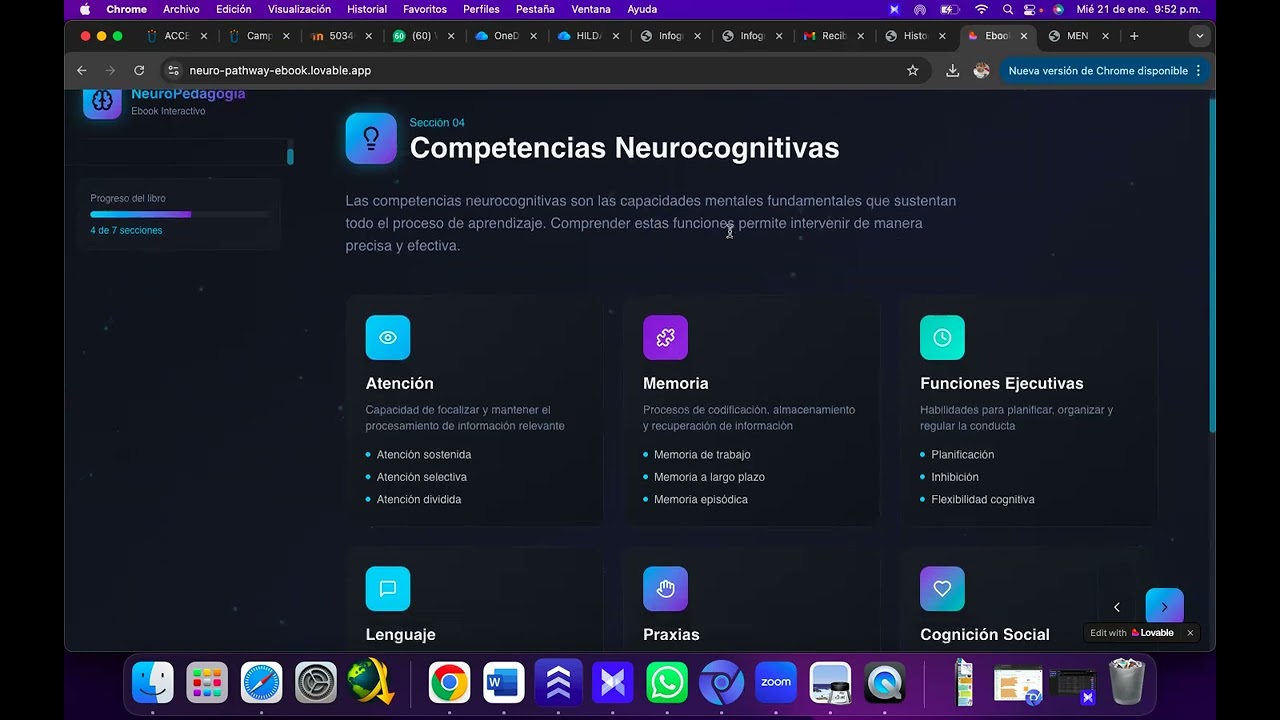Switch to the Histo tab
The width and height of the screenshot is (1280, 720).
click(x=916, y=36)
